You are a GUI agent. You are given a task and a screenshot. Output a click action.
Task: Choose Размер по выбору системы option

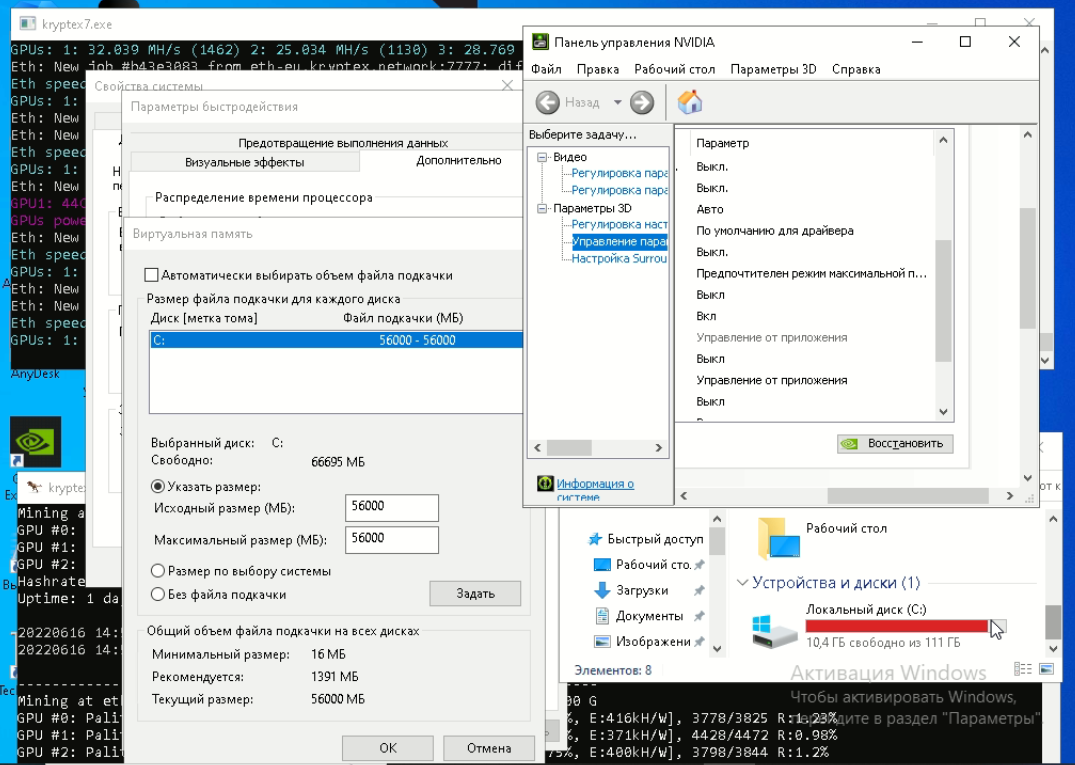pos(158,570)
